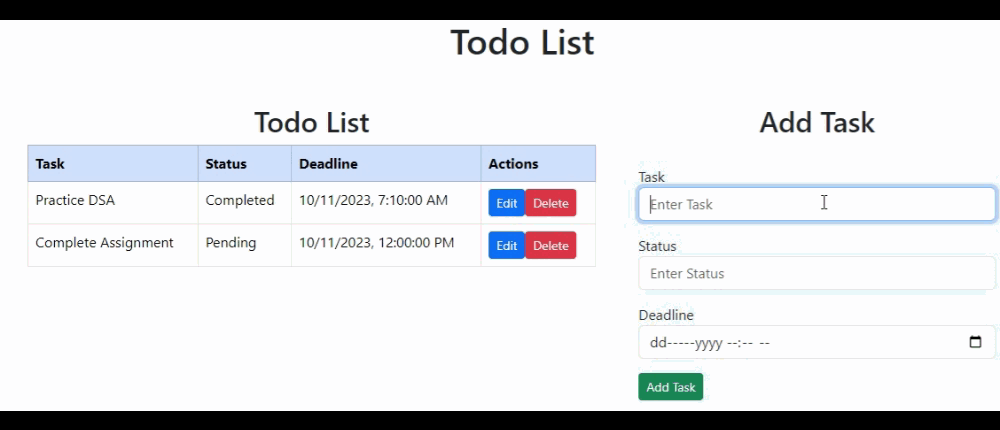Click the Enter Status input field
Screen dimensions: 1000x430
pos(816,273)
